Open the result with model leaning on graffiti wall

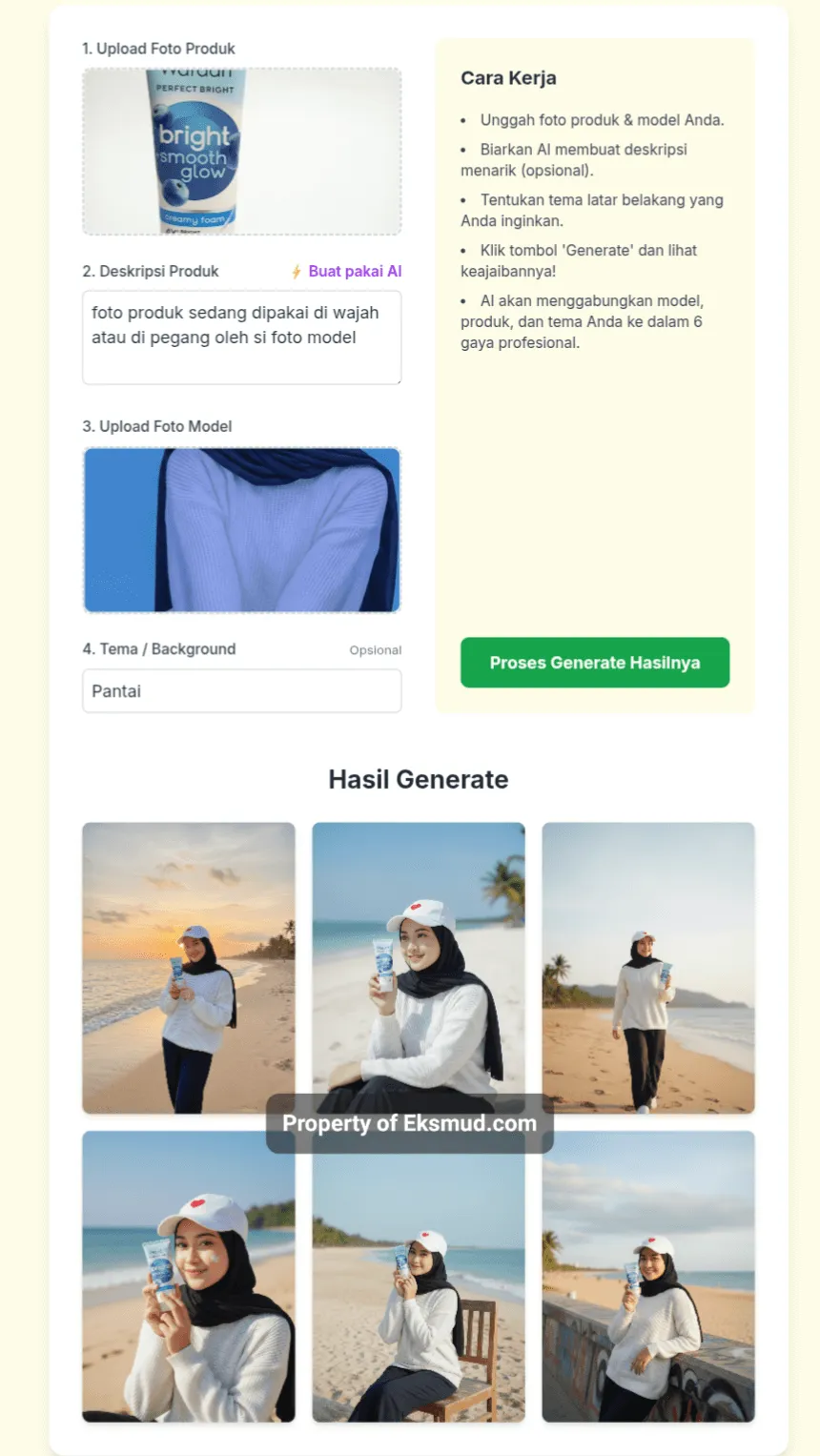648,1277
